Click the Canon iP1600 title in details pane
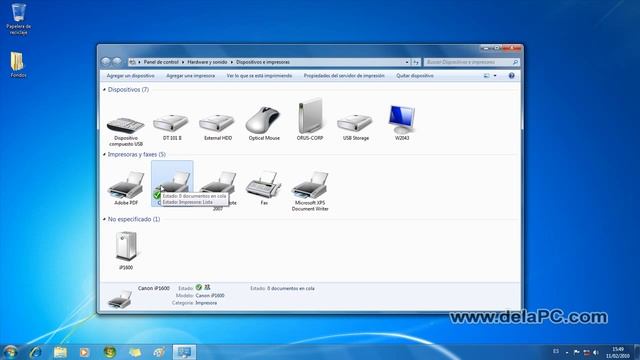The width and height of the screenshot is (640, 360). click(x=153, y=288)
